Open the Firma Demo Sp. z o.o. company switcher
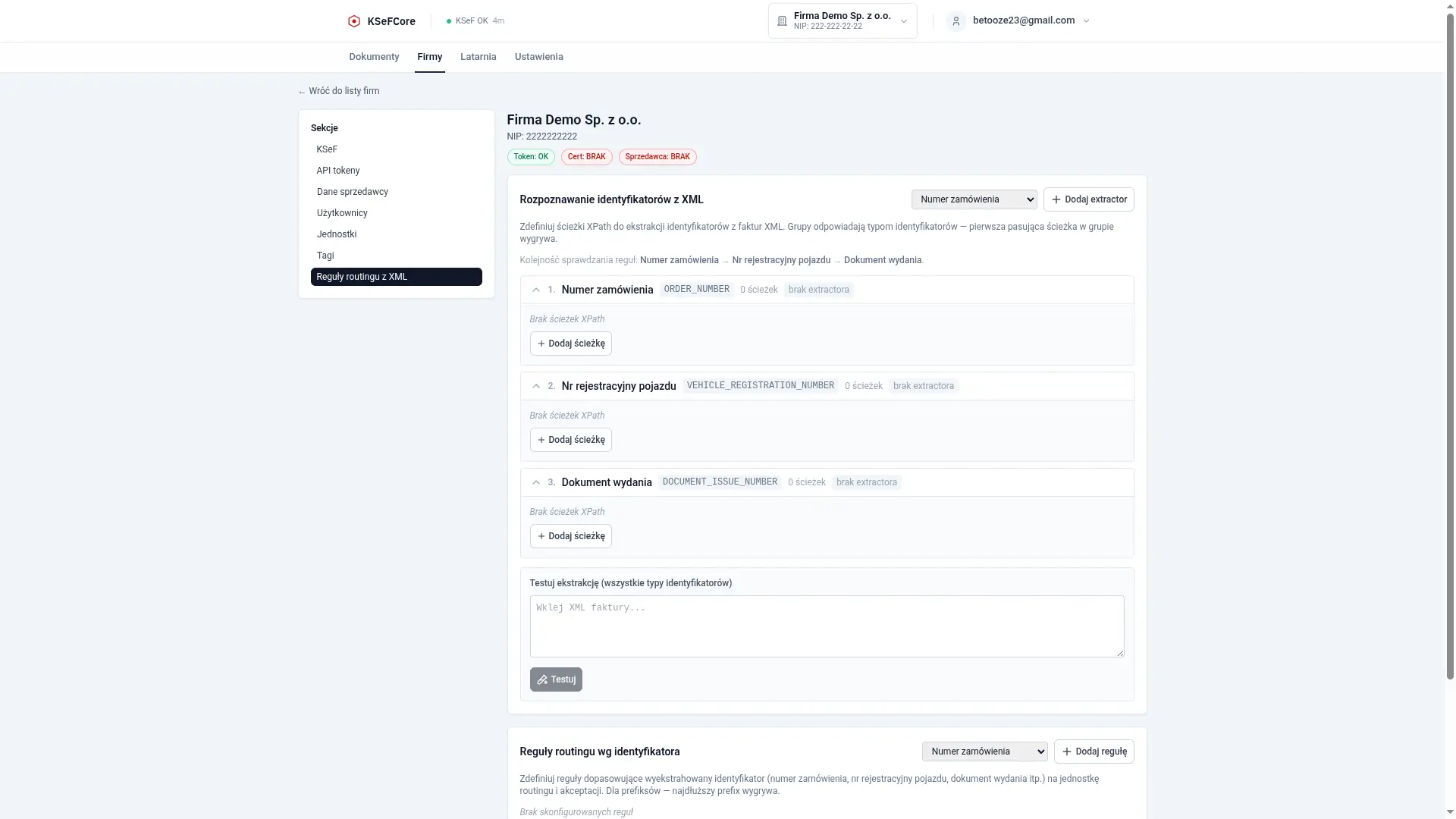The width and height of the screenshot is (1456, 819). [x=843, y=21]
